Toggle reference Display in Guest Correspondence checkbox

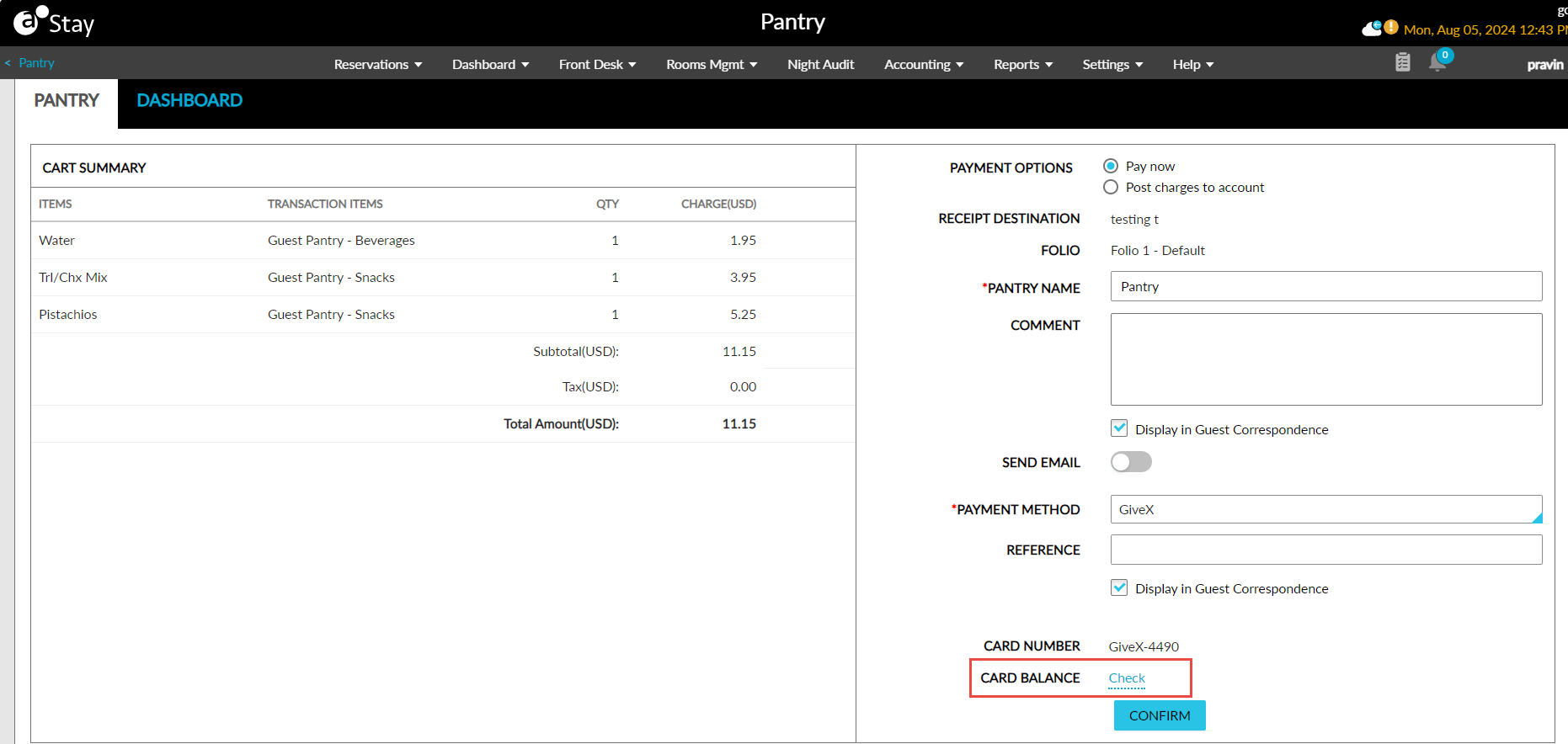click(1119, 587)
